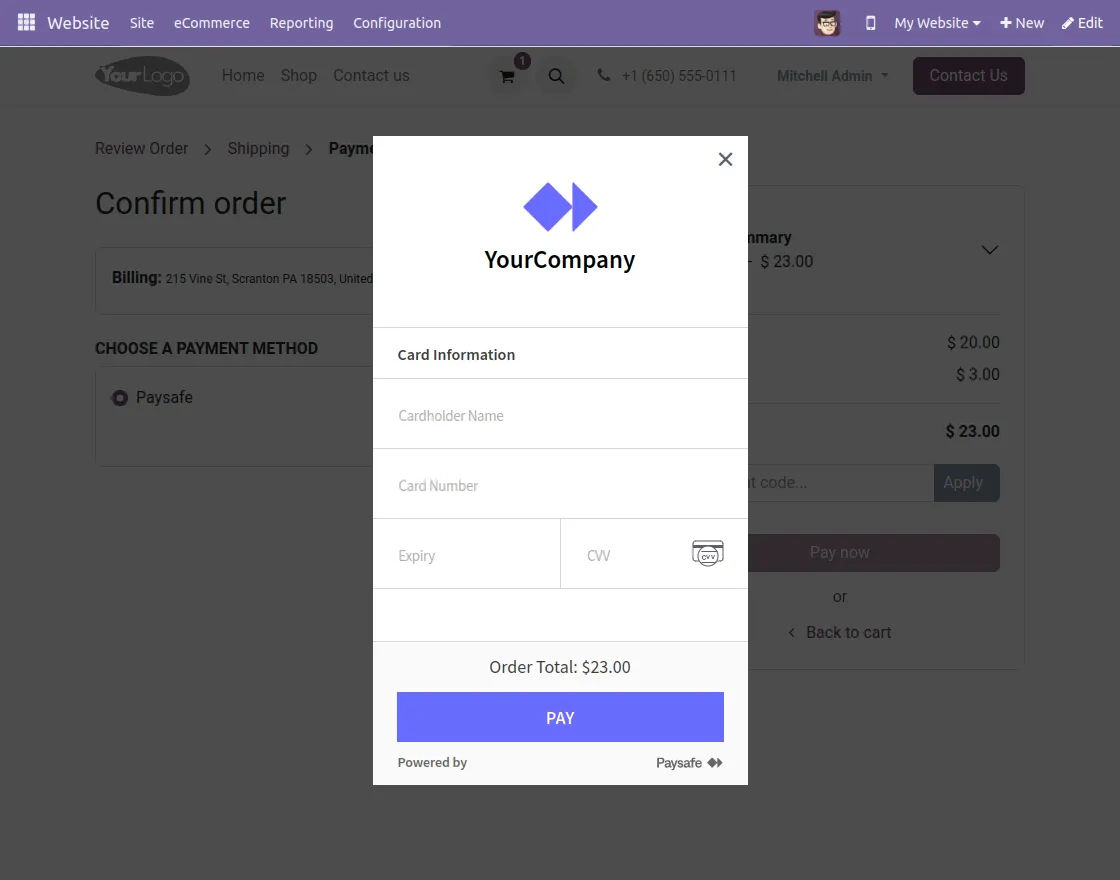Open the My Website dropdown
Screen dimensions: 1120x880
point(937,23)
